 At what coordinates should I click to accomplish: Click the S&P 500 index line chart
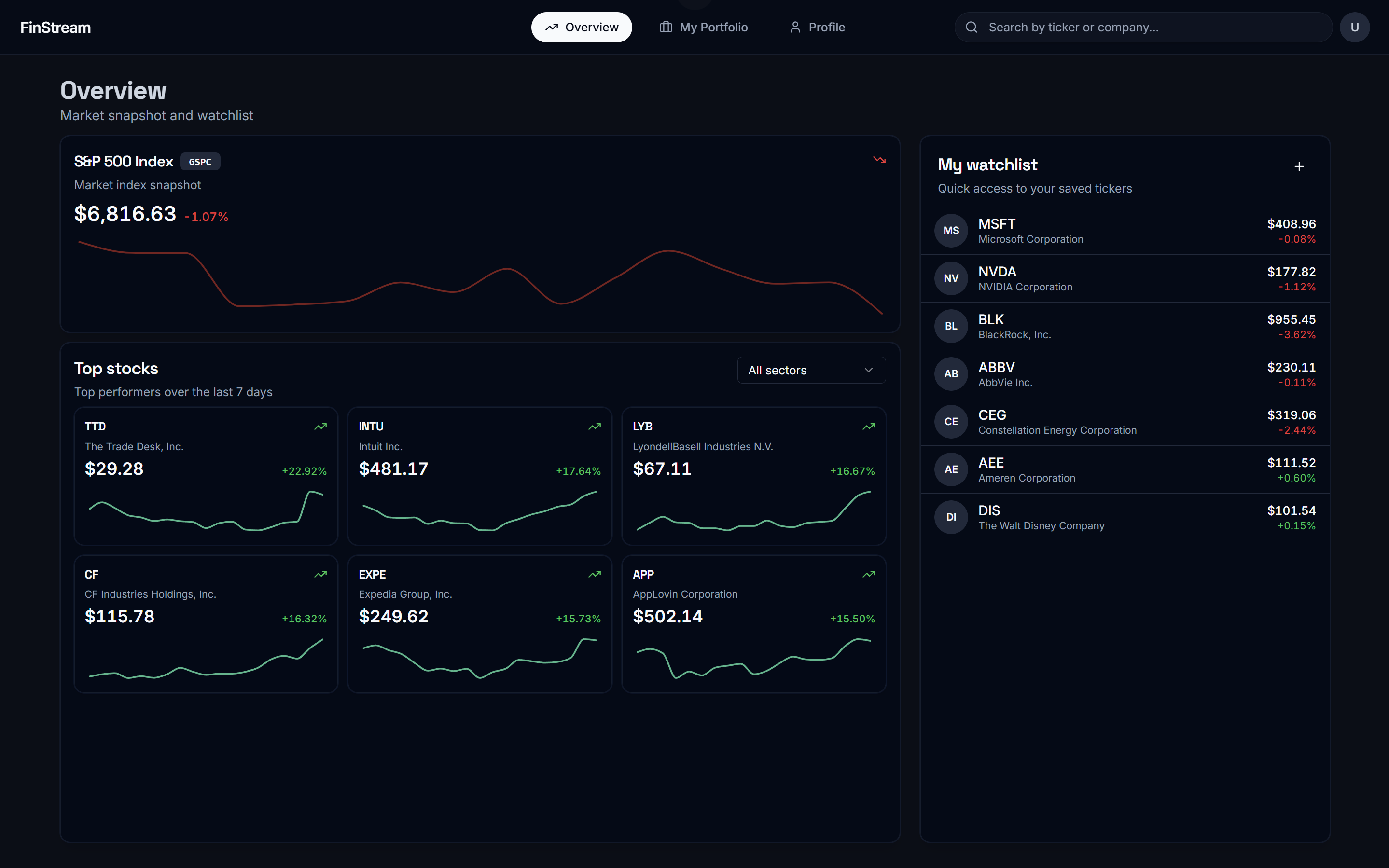click(x=479, y=278)
